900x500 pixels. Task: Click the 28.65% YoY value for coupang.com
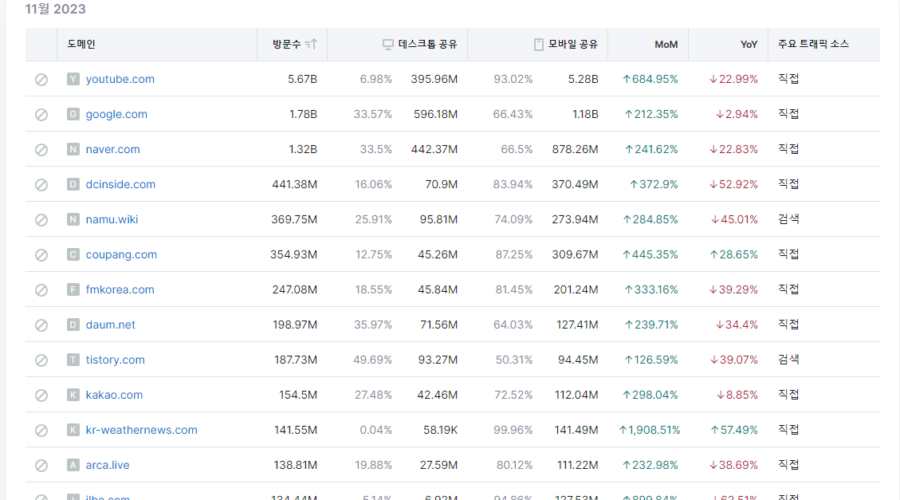pyautogui.click(x=734, y=254)
